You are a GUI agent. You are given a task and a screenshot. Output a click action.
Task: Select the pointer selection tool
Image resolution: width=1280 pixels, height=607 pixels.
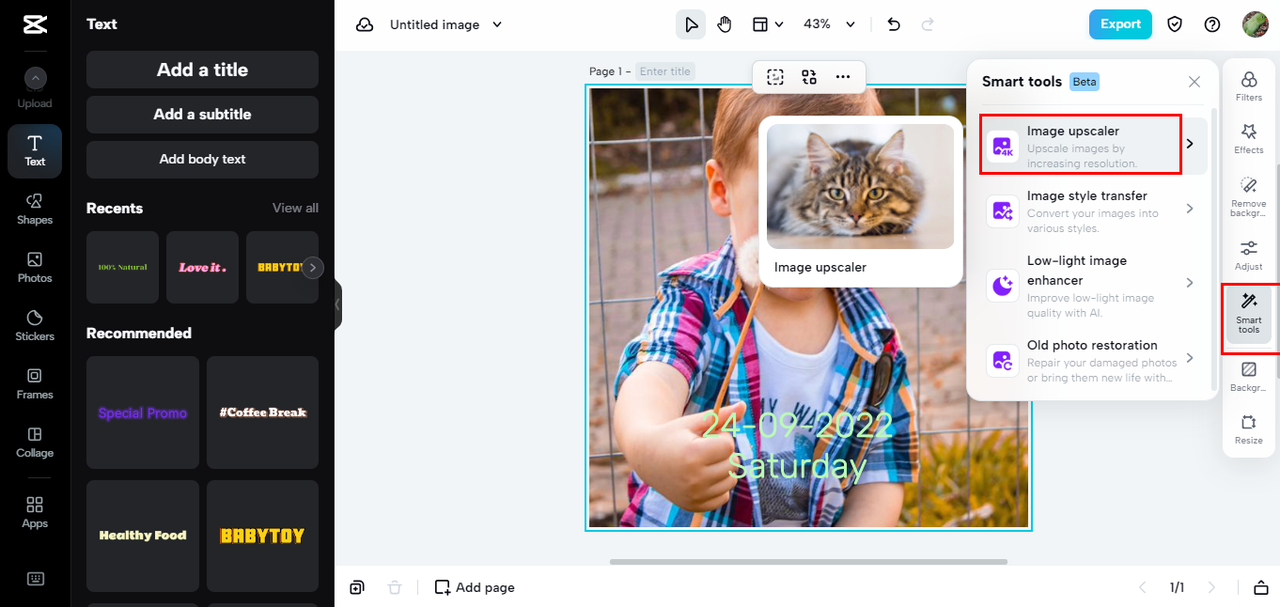[x=690, y=25]
